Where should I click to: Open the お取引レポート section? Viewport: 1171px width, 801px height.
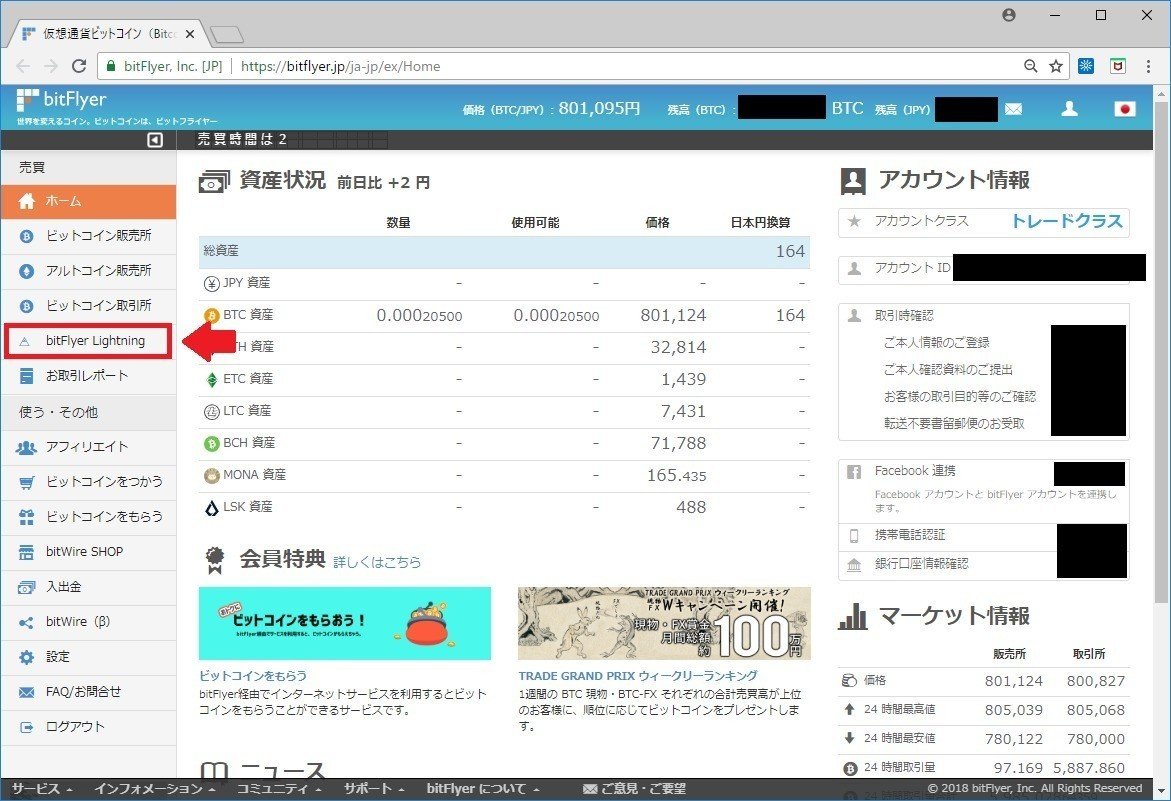88,375
